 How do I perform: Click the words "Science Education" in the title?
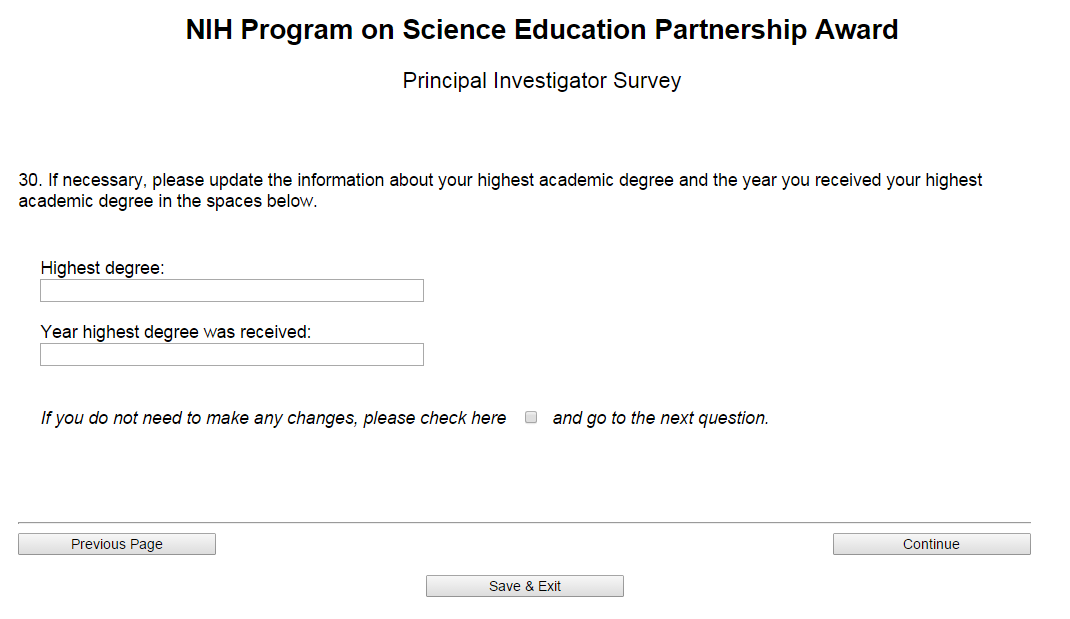pos(525,30)
